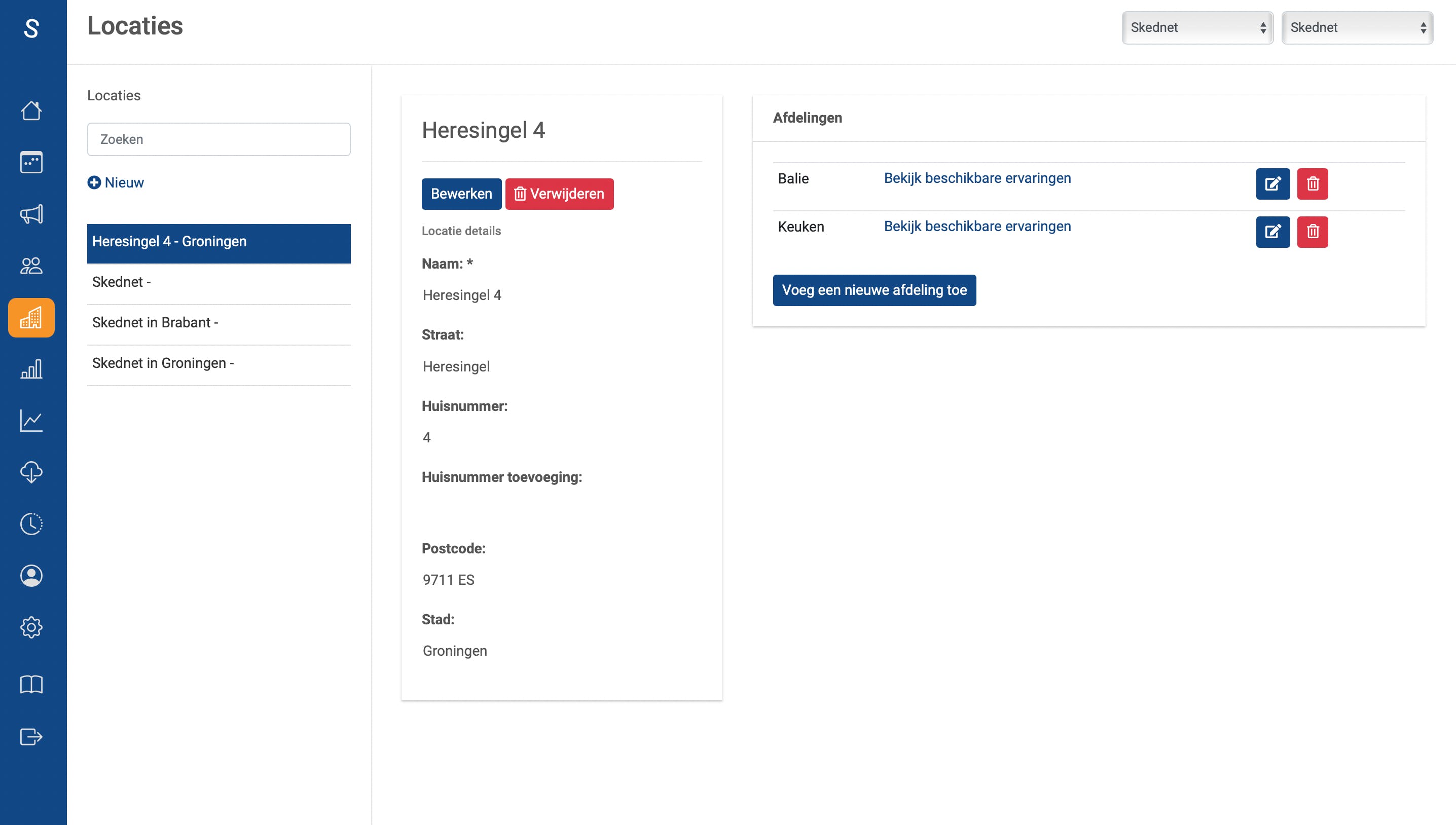The image size is (1456, 825).
Task: Click the logout icon in sidebar
Action: coord(31,737)
